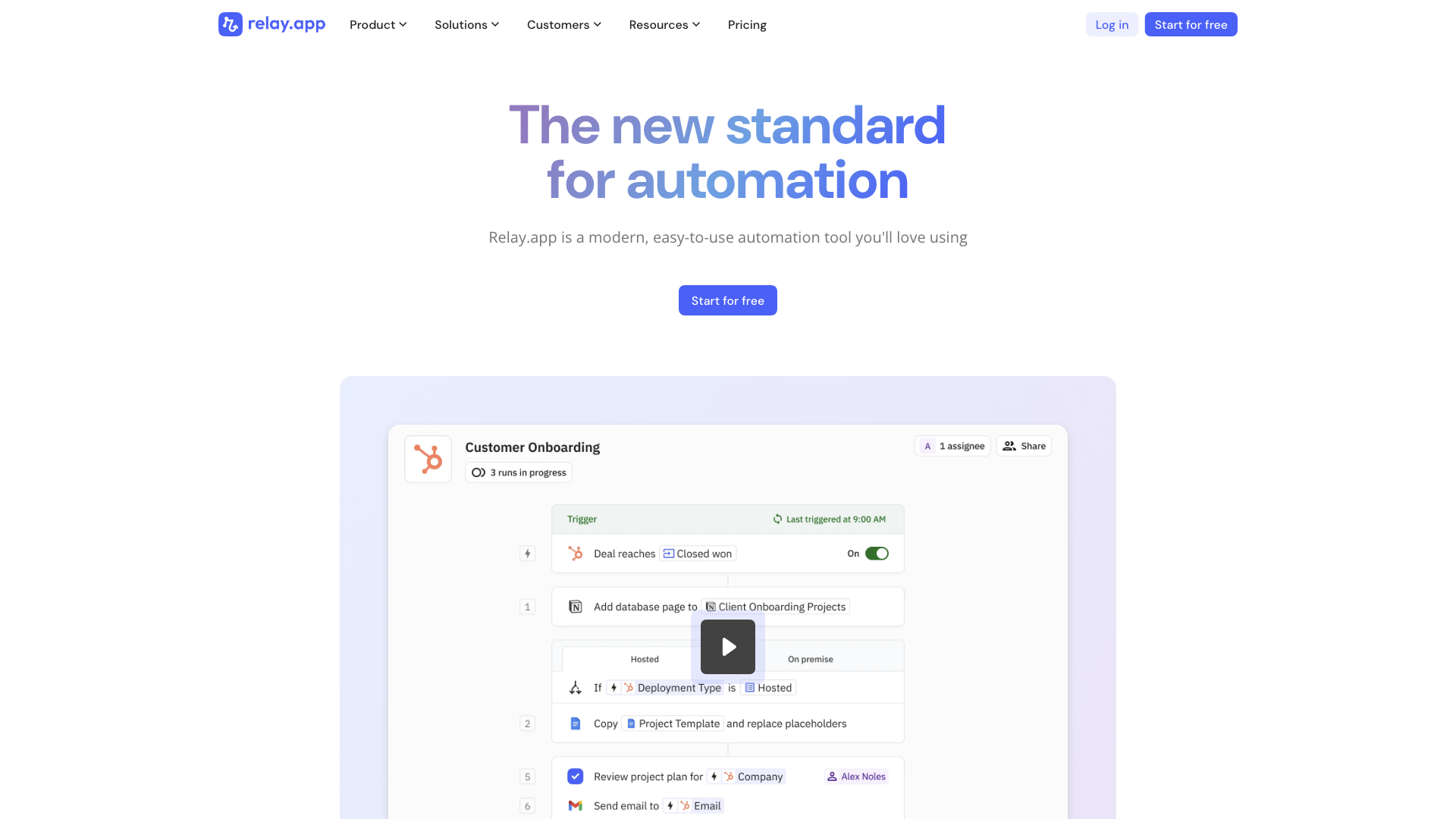The width and height of the screenshot is (1456, 819).
Task: Click the share icon next to Share button
Action: 1009,446
